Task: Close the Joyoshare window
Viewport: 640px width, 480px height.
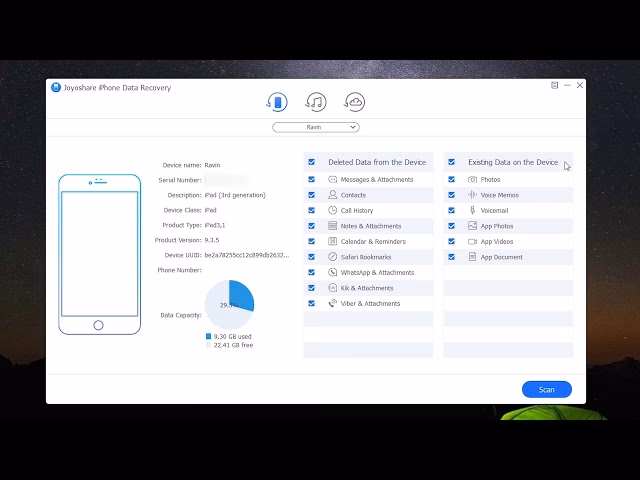Action: [x=580, y=85]
